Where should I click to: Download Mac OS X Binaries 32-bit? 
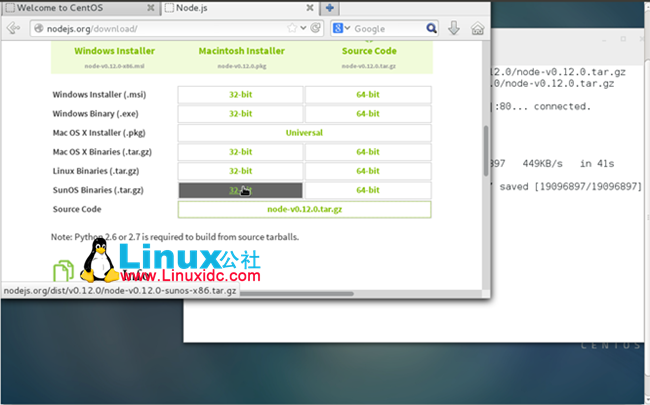tap(240, 152)
